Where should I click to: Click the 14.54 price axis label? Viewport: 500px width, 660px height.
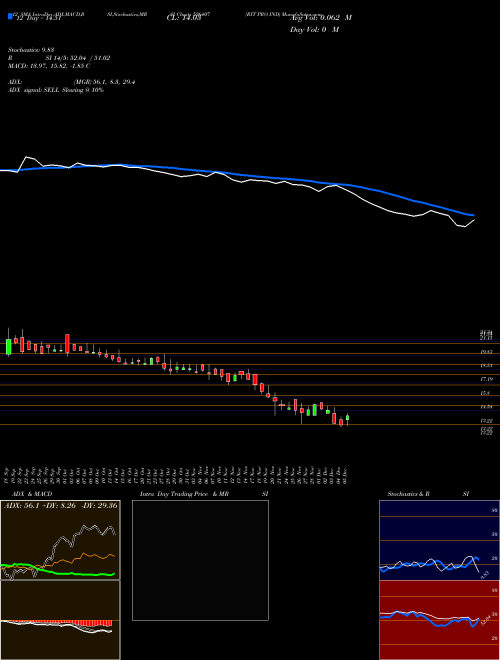(486, 407)
